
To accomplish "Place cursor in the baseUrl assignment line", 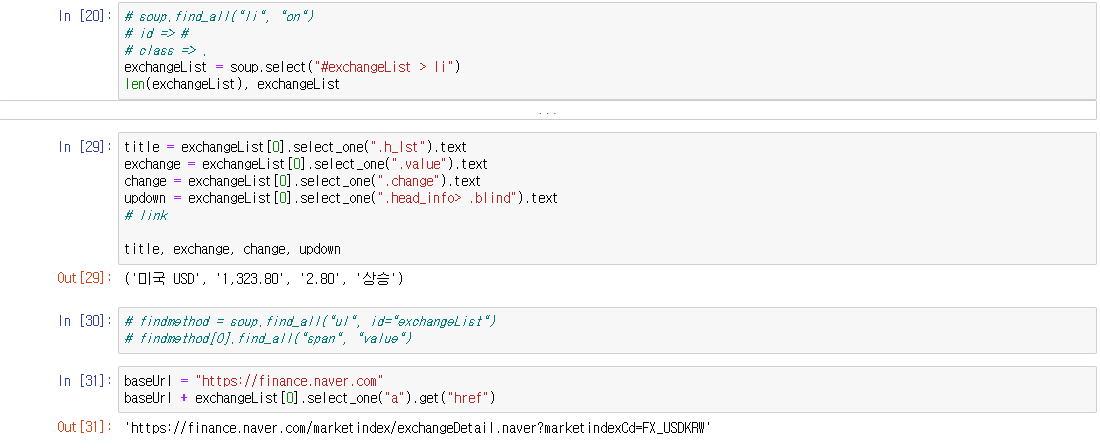I will [x=253, y=381].
